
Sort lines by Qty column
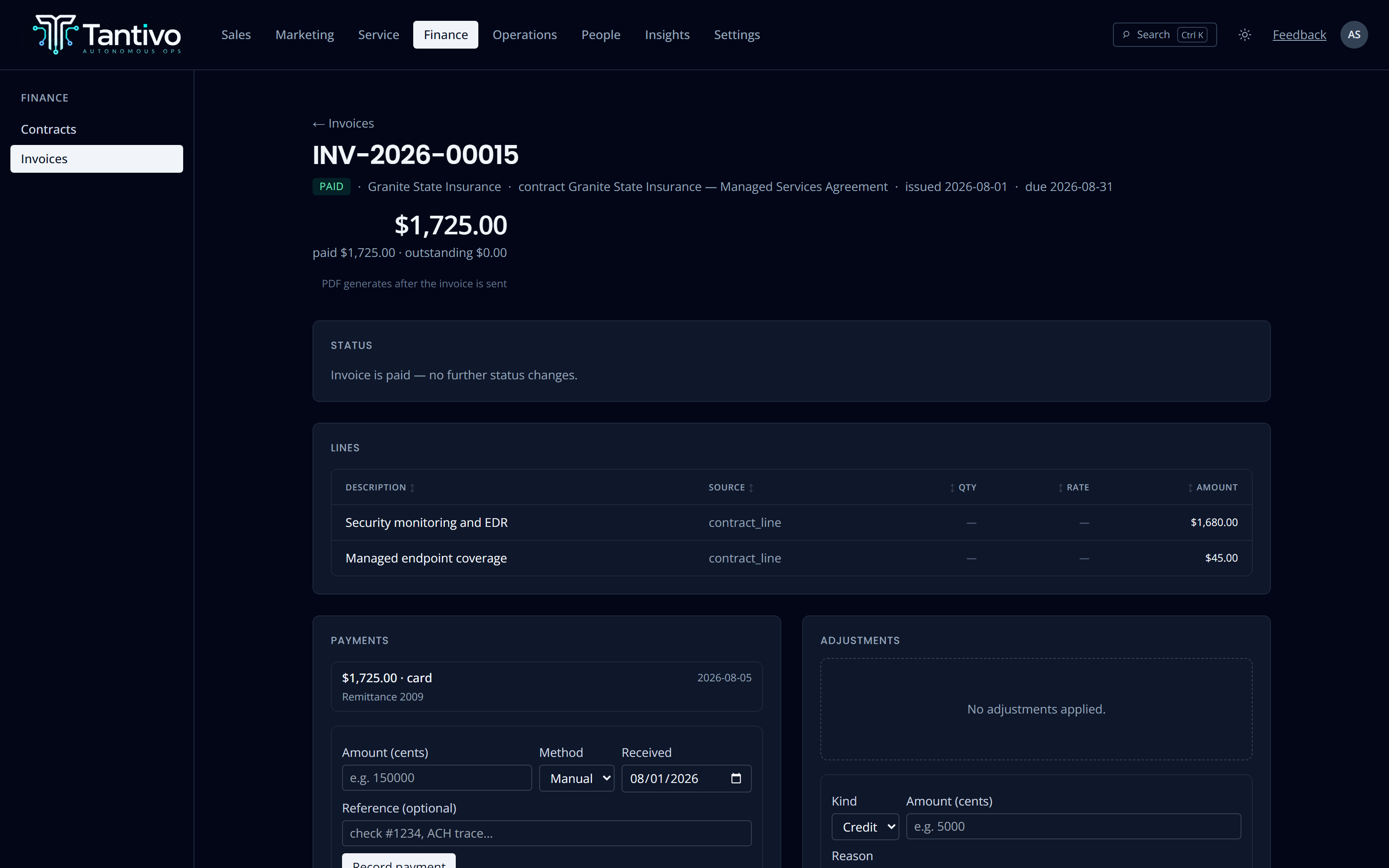(x=963, y=487)
